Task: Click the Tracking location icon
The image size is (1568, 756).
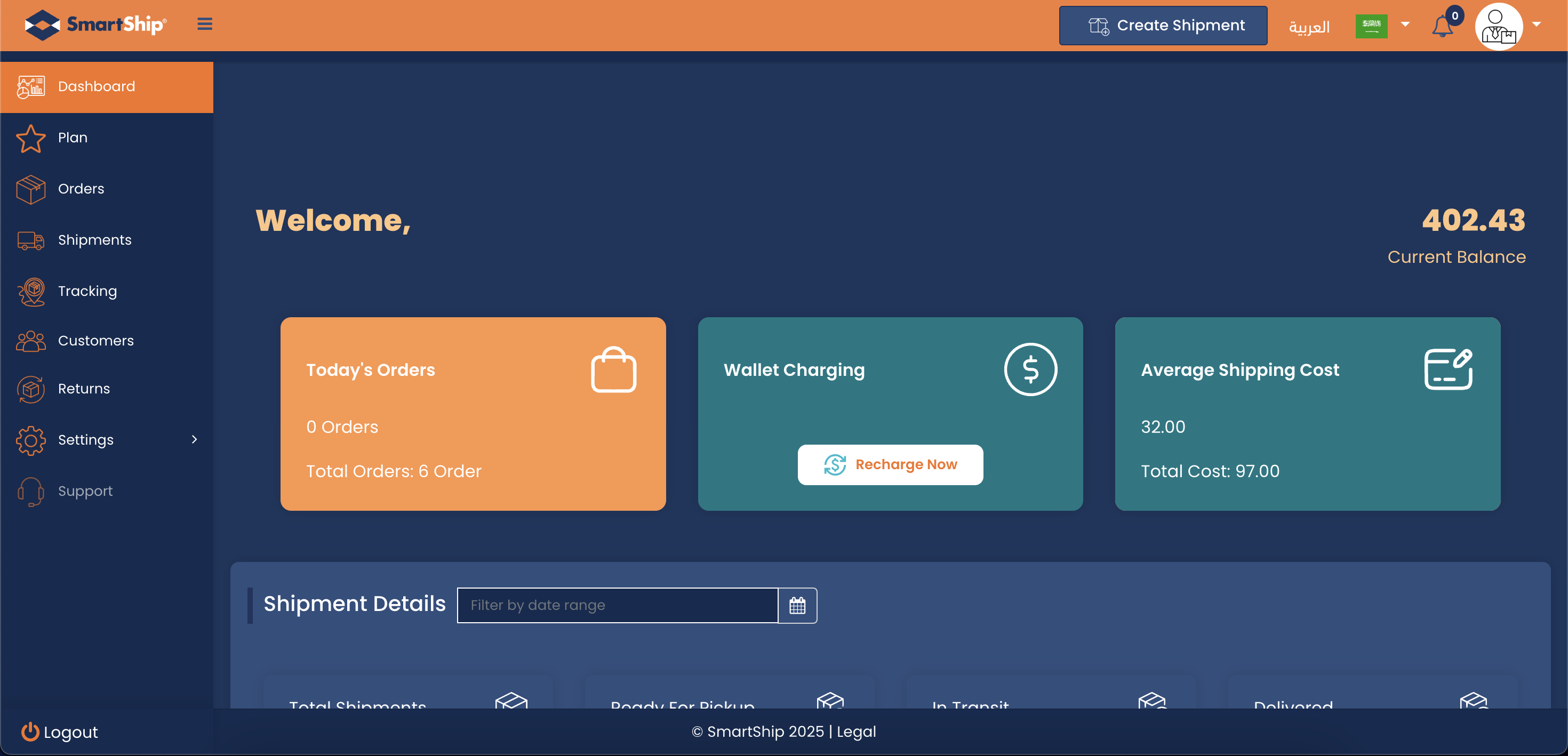Action: [x=31, y=292]
